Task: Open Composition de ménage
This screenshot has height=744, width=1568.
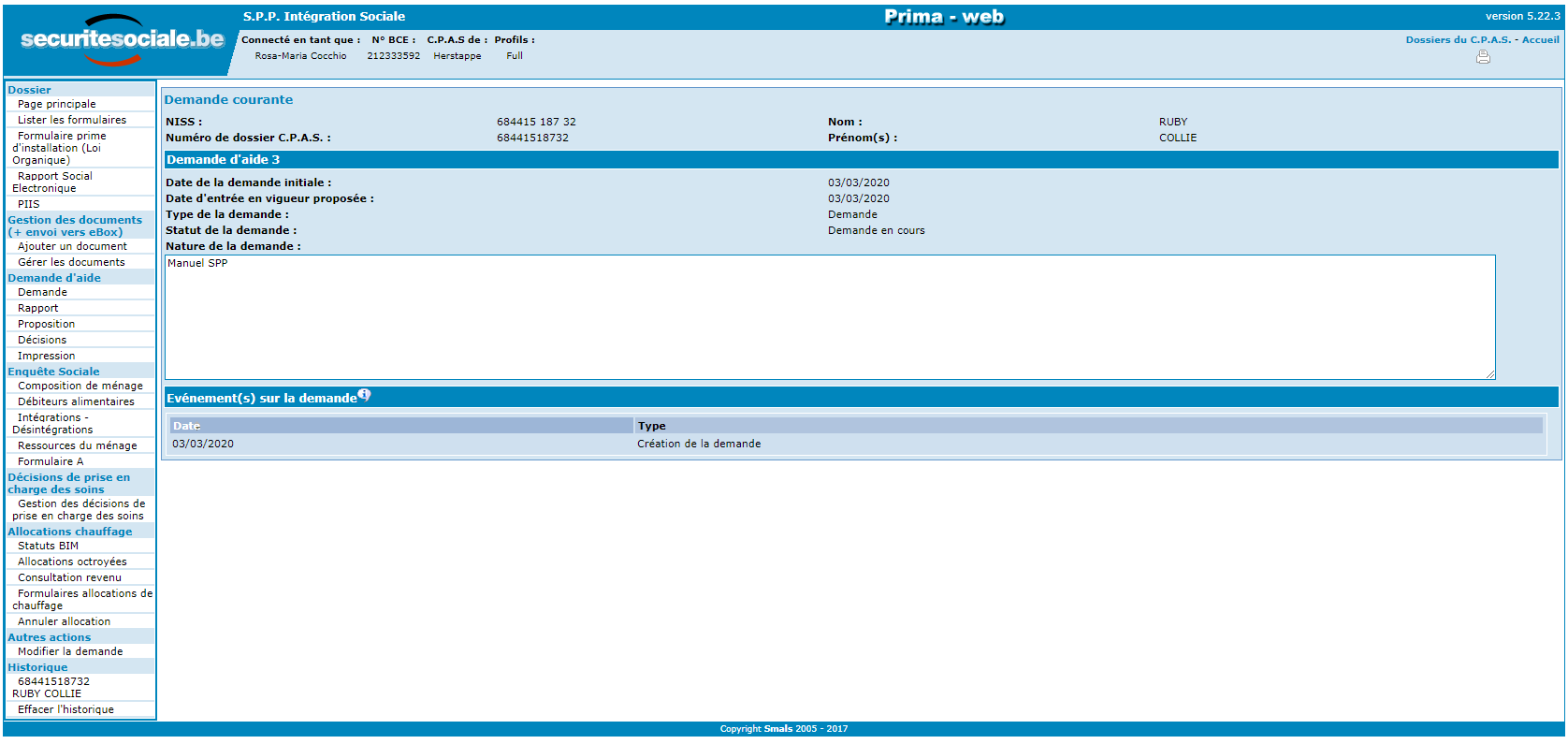Action: (80, 386)
